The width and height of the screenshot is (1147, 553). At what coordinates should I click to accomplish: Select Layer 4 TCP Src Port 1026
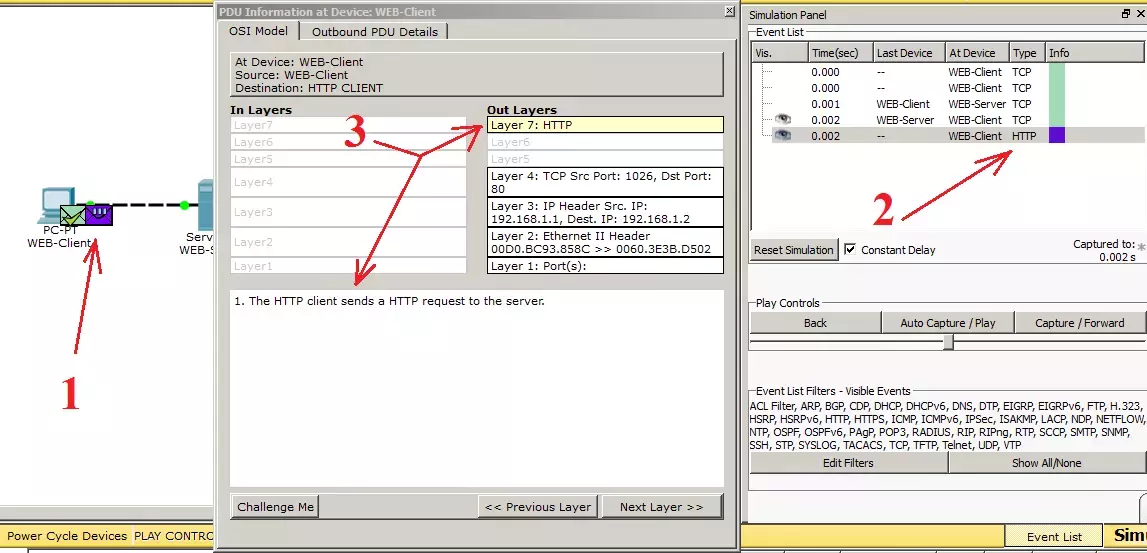605,182
